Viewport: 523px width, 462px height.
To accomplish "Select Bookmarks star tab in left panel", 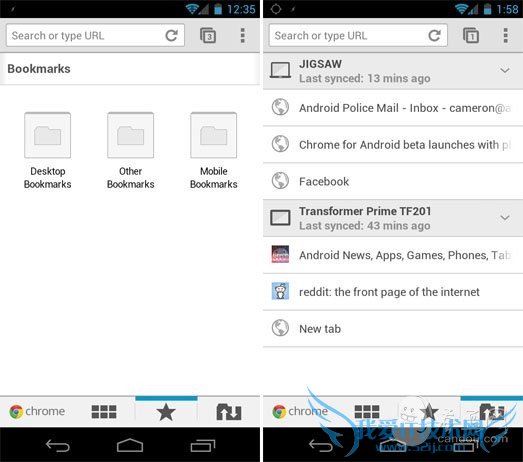I will [x=166, y=412].
